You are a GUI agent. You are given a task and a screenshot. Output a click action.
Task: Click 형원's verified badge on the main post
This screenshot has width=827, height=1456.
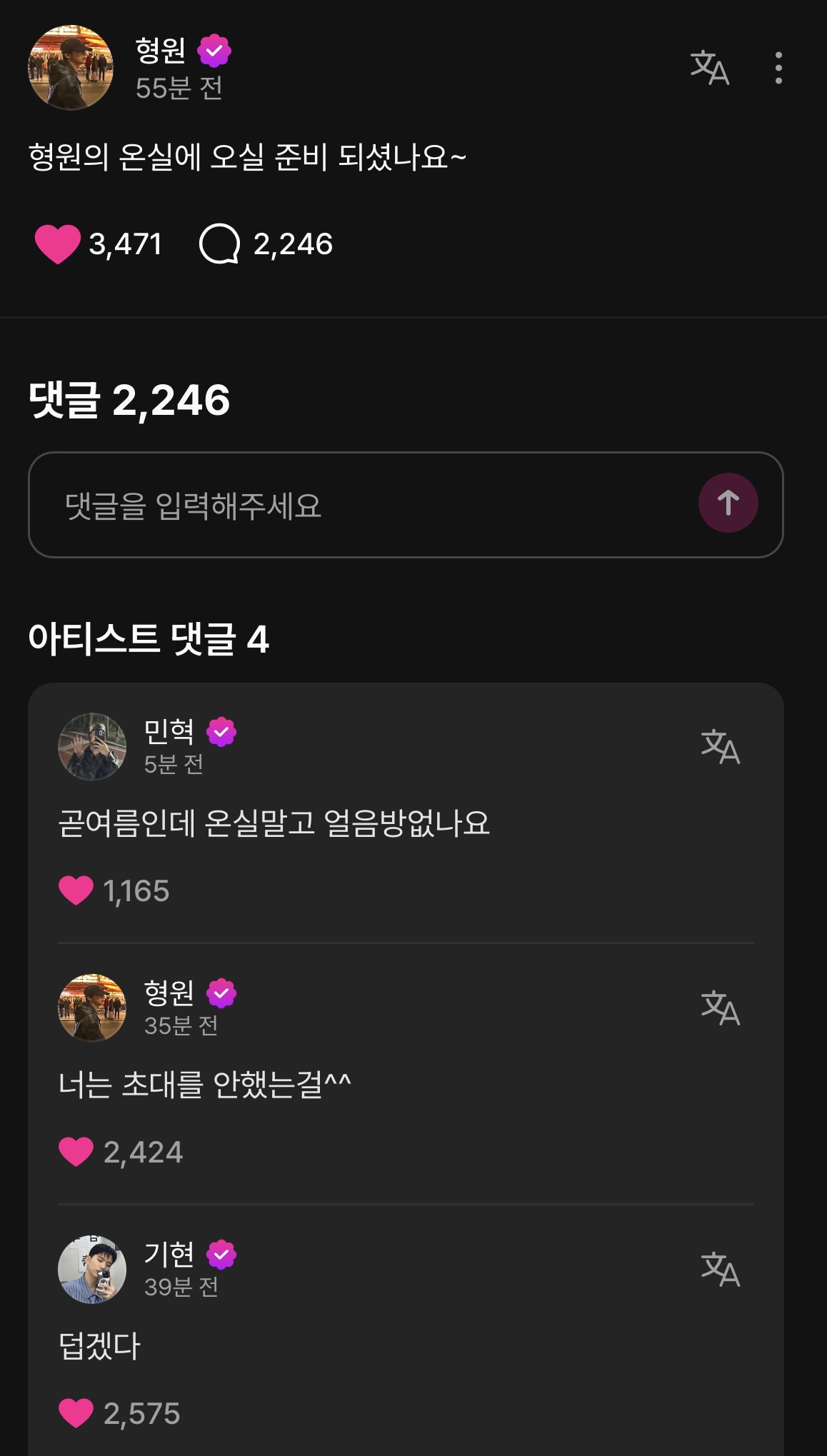(x=214, y=51)
